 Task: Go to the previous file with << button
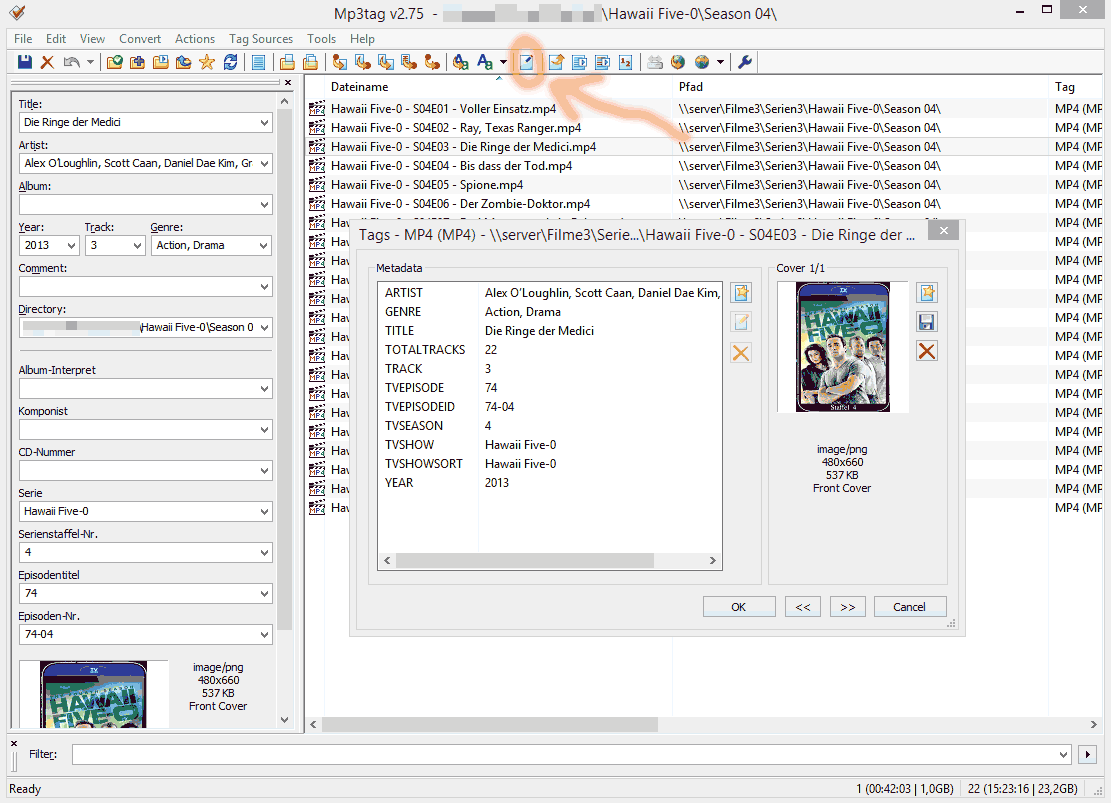pyautogui.click(x=803, y=607)
